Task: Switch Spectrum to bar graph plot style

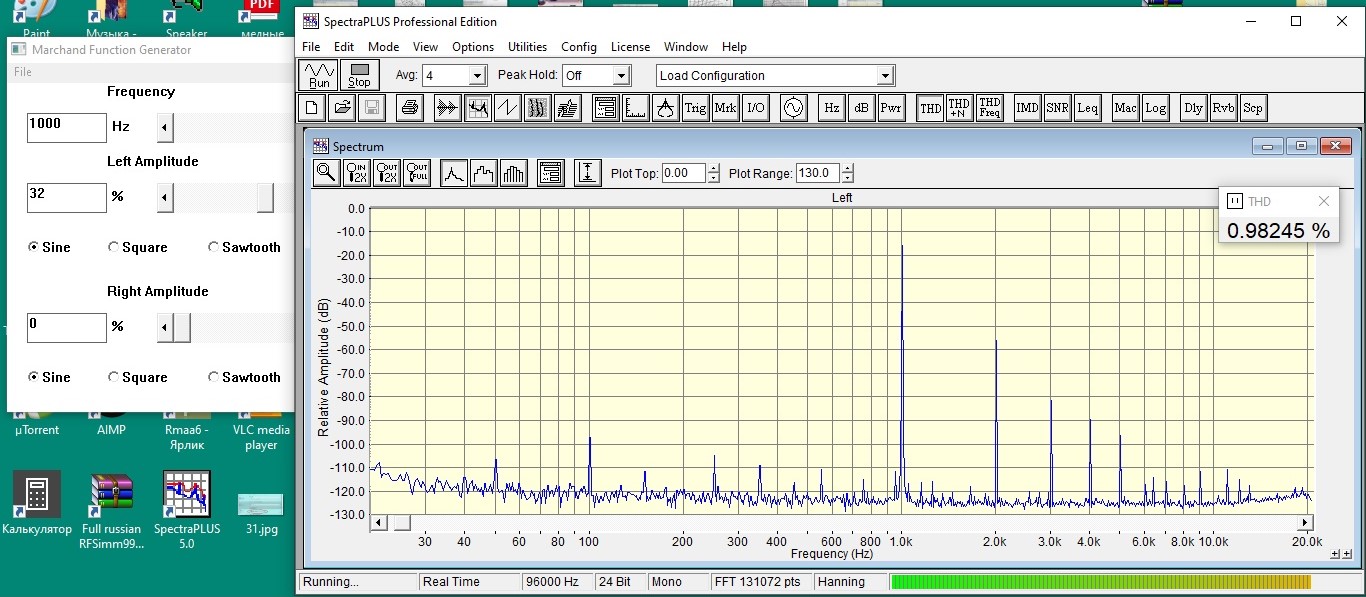Action: point(514,173)
